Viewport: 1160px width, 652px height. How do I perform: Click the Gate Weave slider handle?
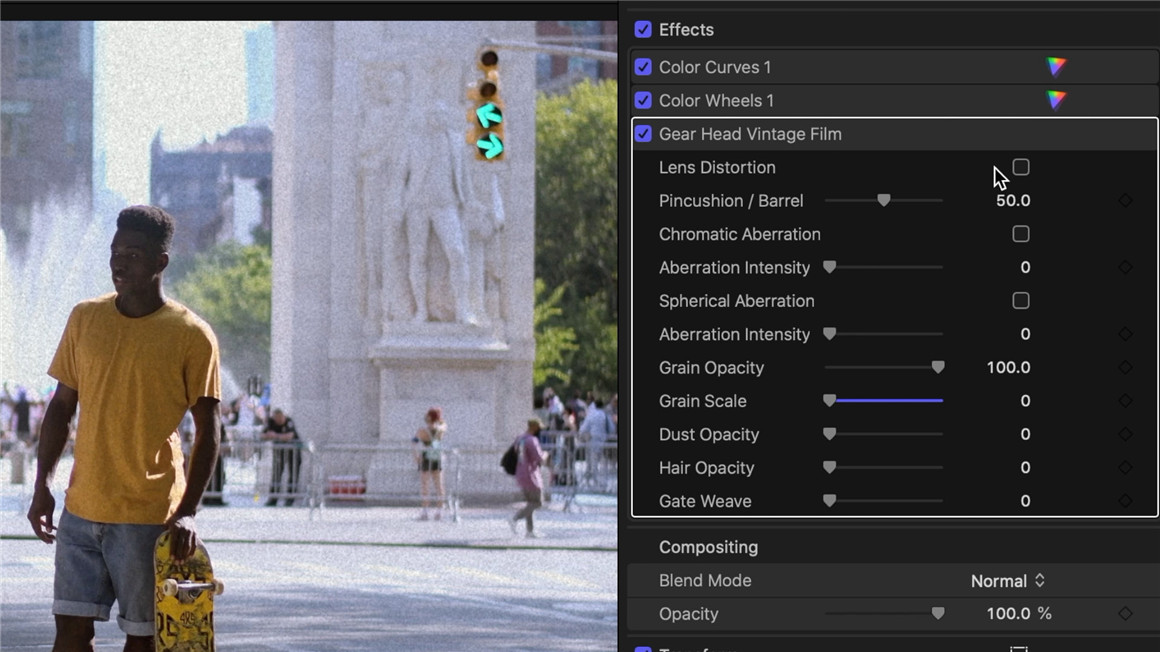pyautogui.click(x=829, y=501)
